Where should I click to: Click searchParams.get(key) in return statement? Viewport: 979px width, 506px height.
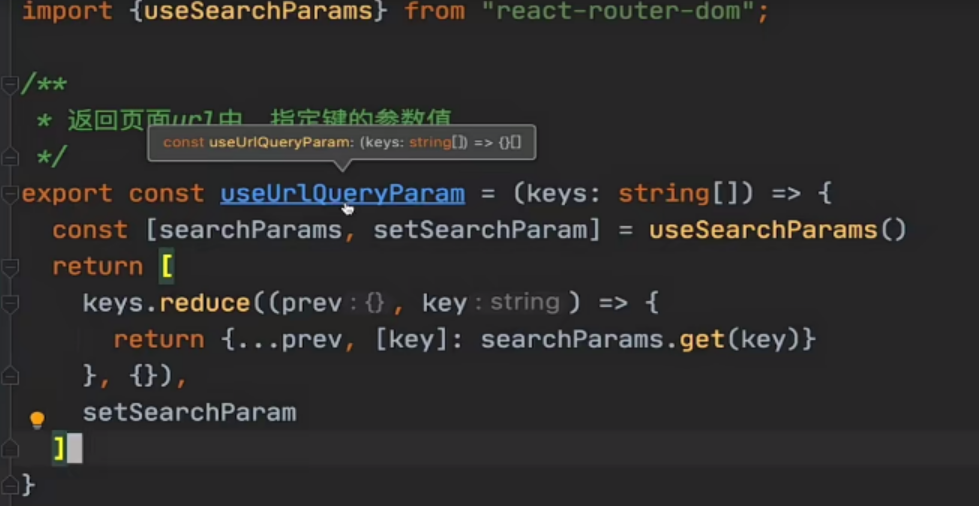[x=641, y=340]
